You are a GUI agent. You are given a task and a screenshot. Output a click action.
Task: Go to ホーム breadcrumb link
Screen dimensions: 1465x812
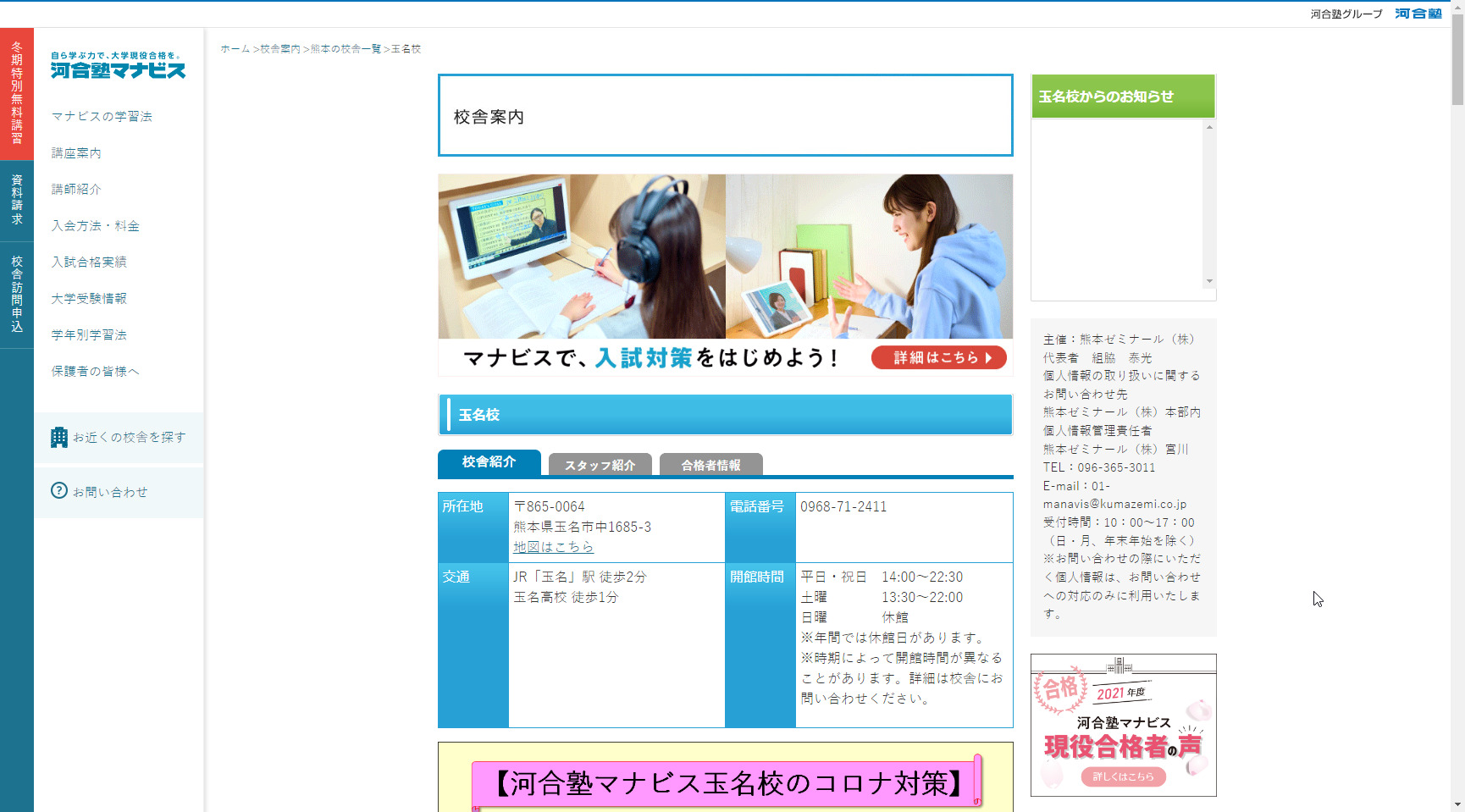[235, 49]
